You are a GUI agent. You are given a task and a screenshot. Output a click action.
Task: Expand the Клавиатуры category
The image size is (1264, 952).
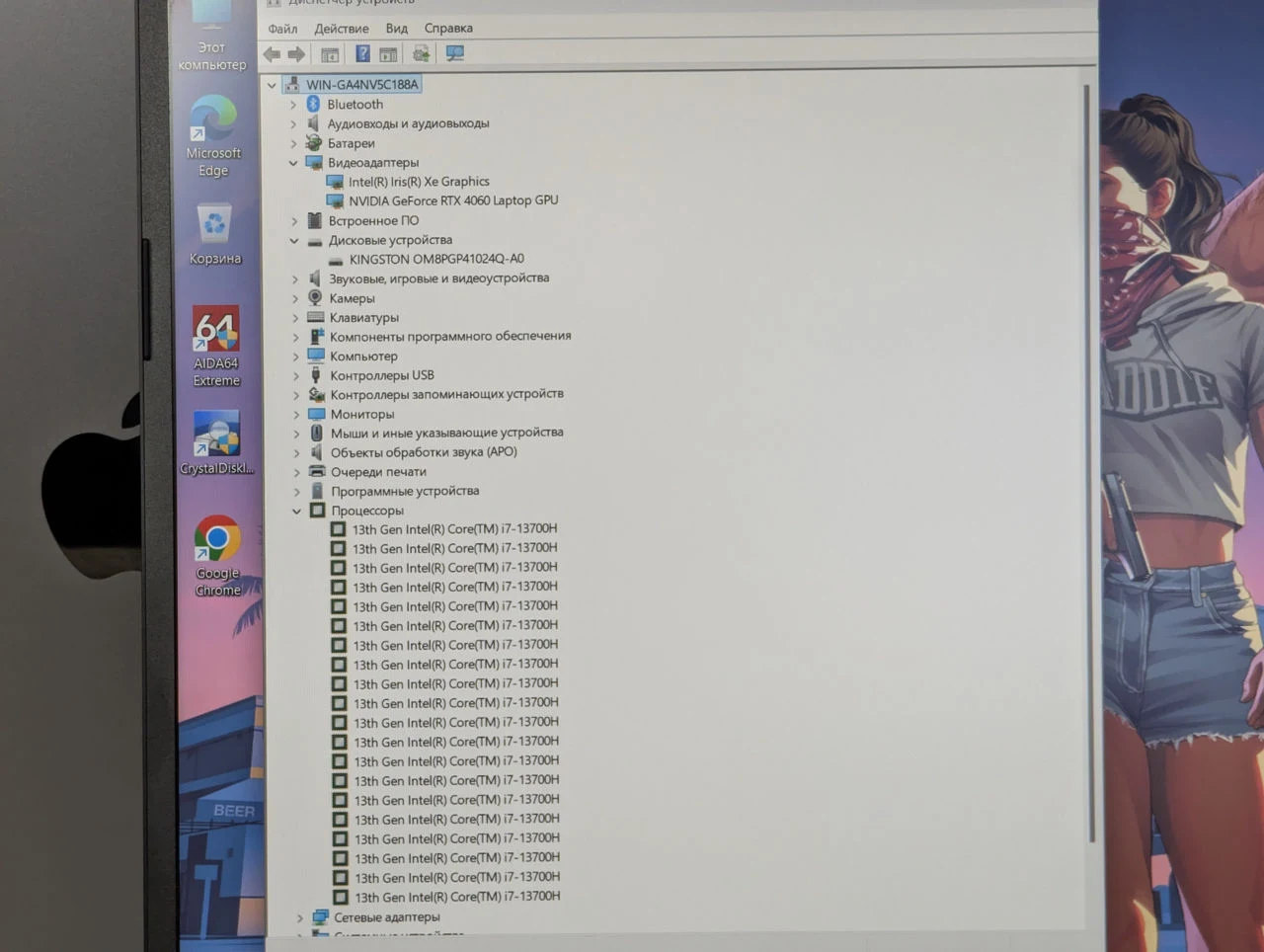click(295, 318)
